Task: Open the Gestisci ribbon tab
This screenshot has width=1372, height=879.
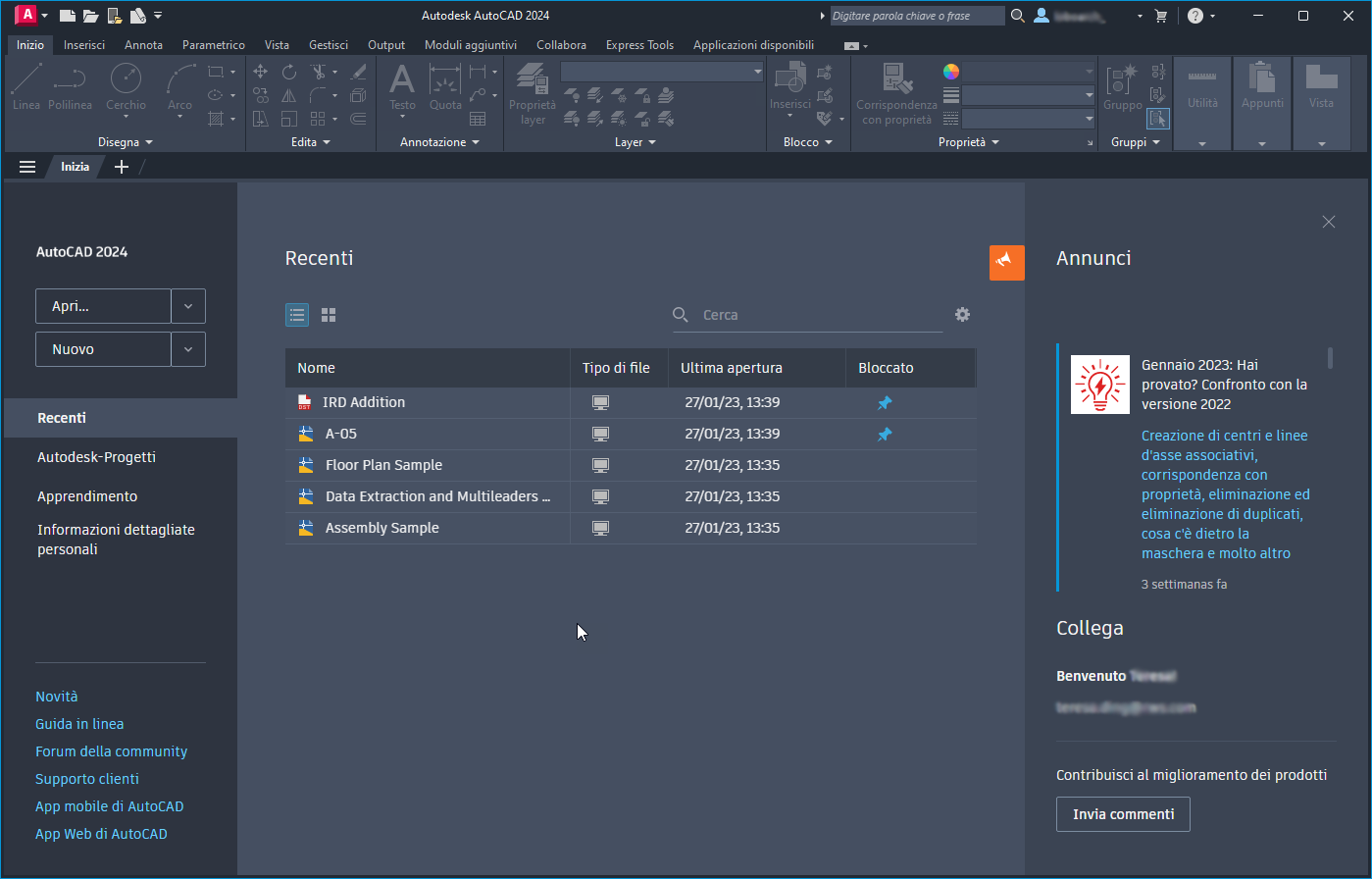Action: 329,45
